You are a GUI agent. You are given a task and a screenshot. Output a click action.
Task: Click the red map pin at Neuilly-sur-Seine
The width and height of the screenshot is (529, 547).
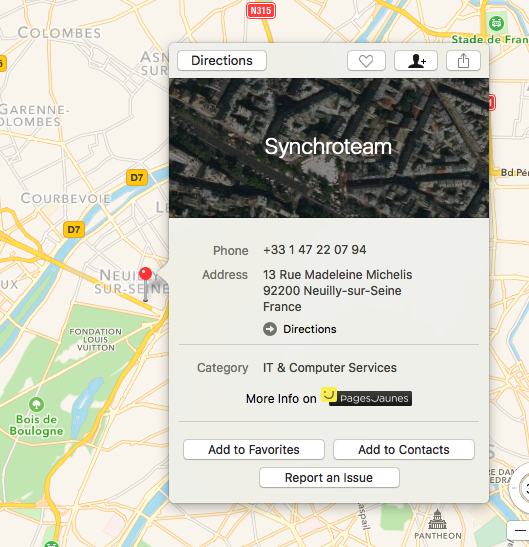click(x=146, y=274)
